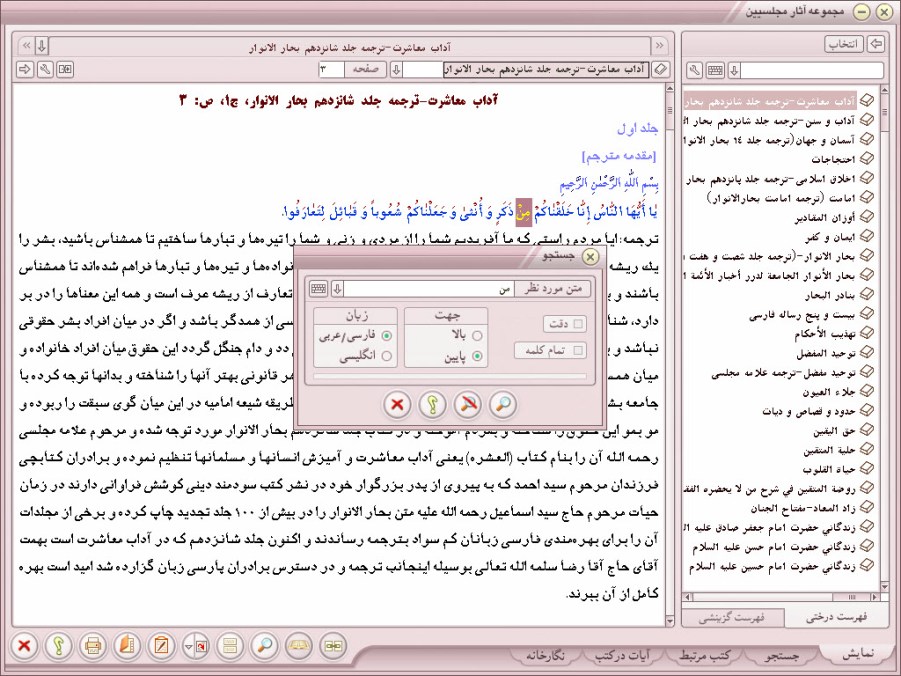The height and width of the screenshot is (676, 901).
Task: Select the پایین direction radio button
Action: tap(477, 356)
